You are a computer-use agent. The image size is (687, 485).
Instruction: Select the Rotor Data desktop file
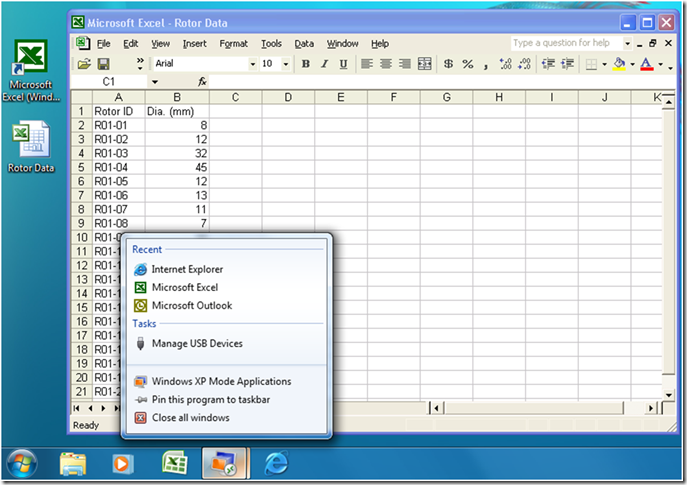[x=31, y=148]
